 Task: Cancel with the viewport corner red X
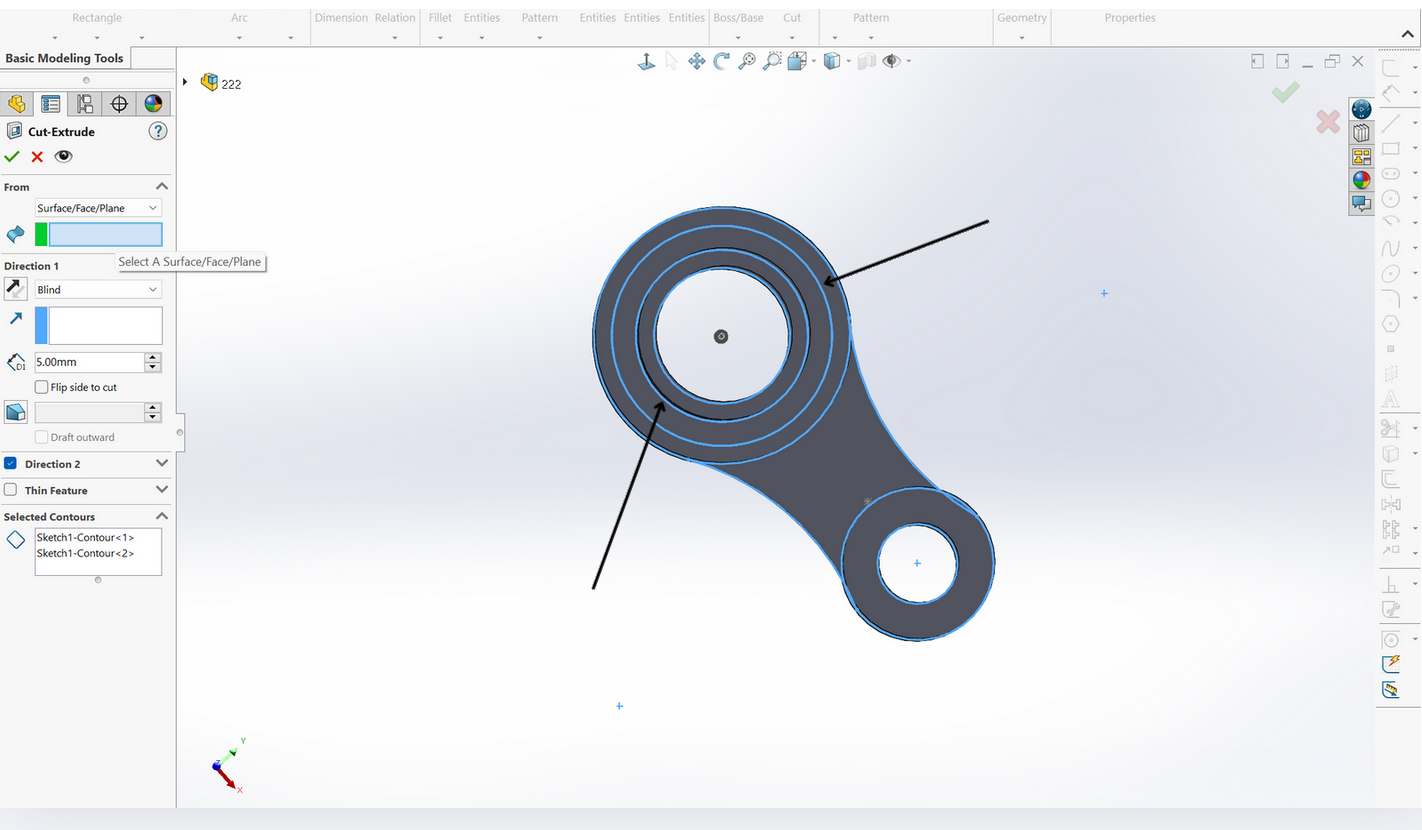pos(1328,122)
